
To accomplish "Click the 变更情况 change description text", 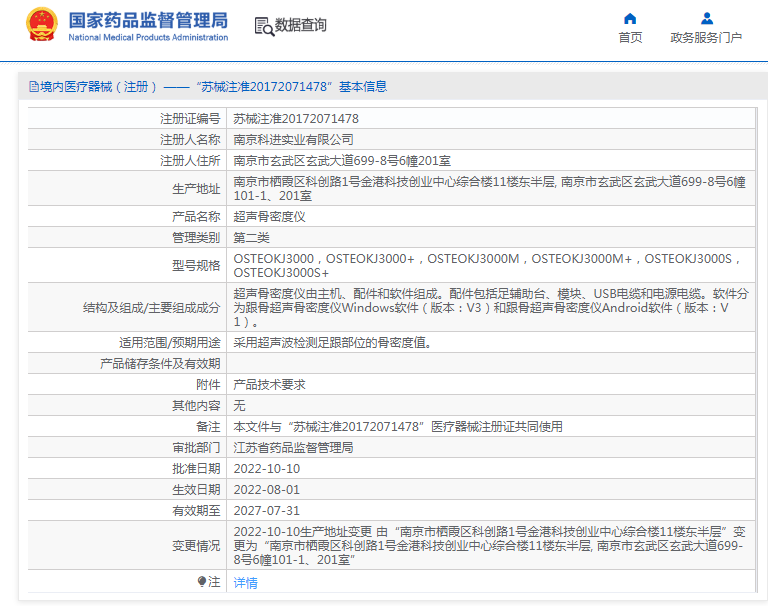I will 490,546.
